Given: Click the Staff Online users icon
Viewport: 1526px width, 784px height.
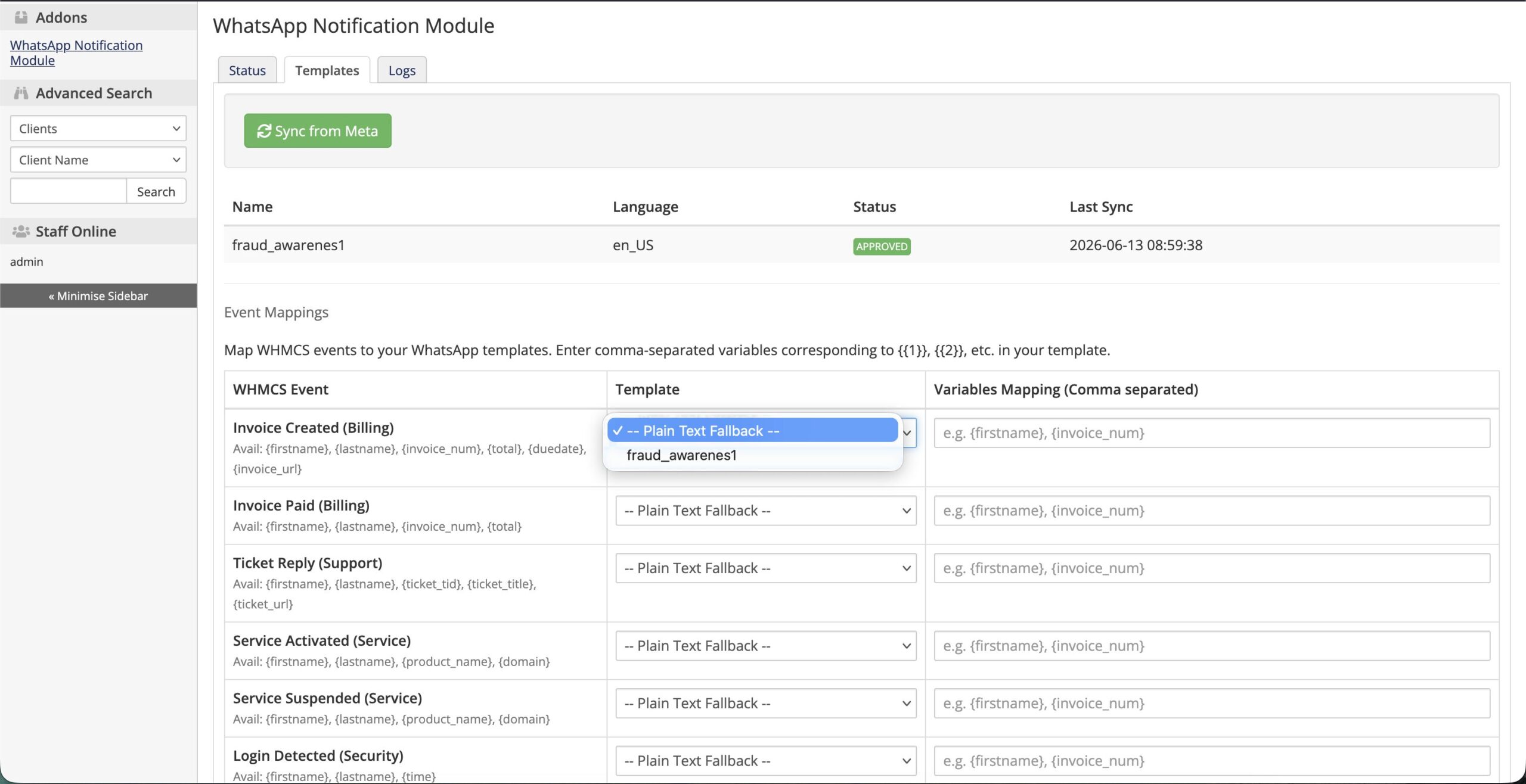Looking at the screenshot, I should (x=21, y=231).
